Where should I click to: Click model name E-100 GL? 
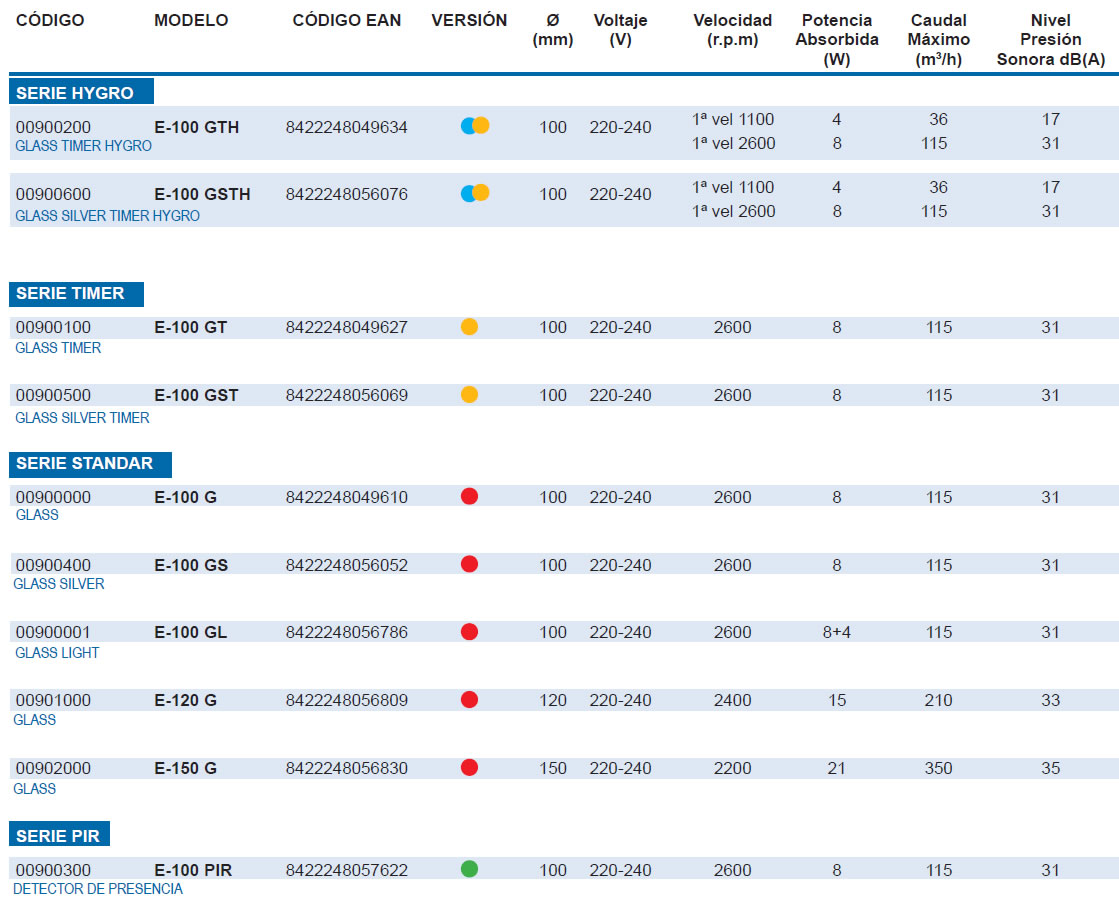191,632
